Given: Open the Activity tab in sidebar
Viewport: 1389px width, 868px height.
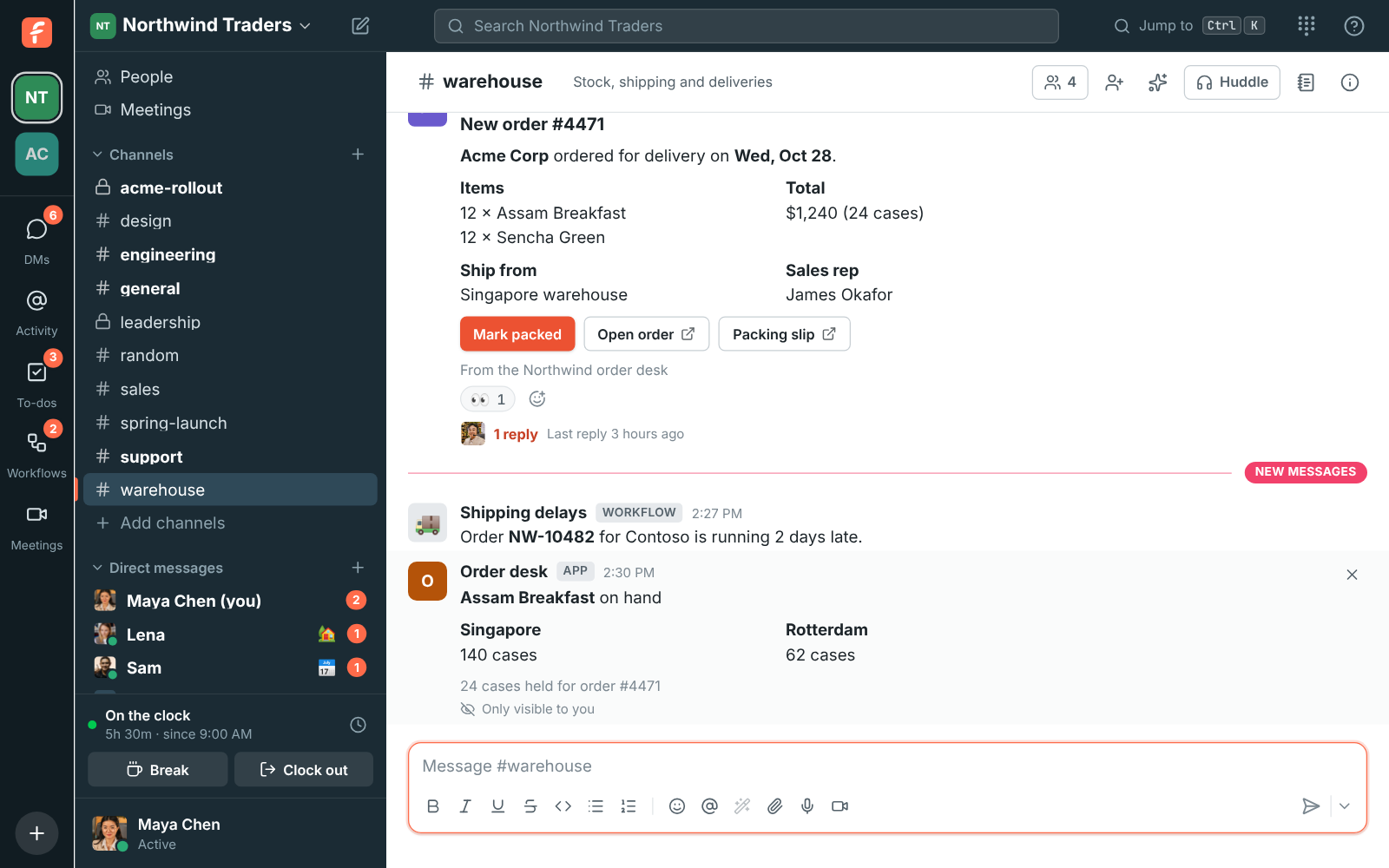Looking at the screenshot, I should coord(36,313).
